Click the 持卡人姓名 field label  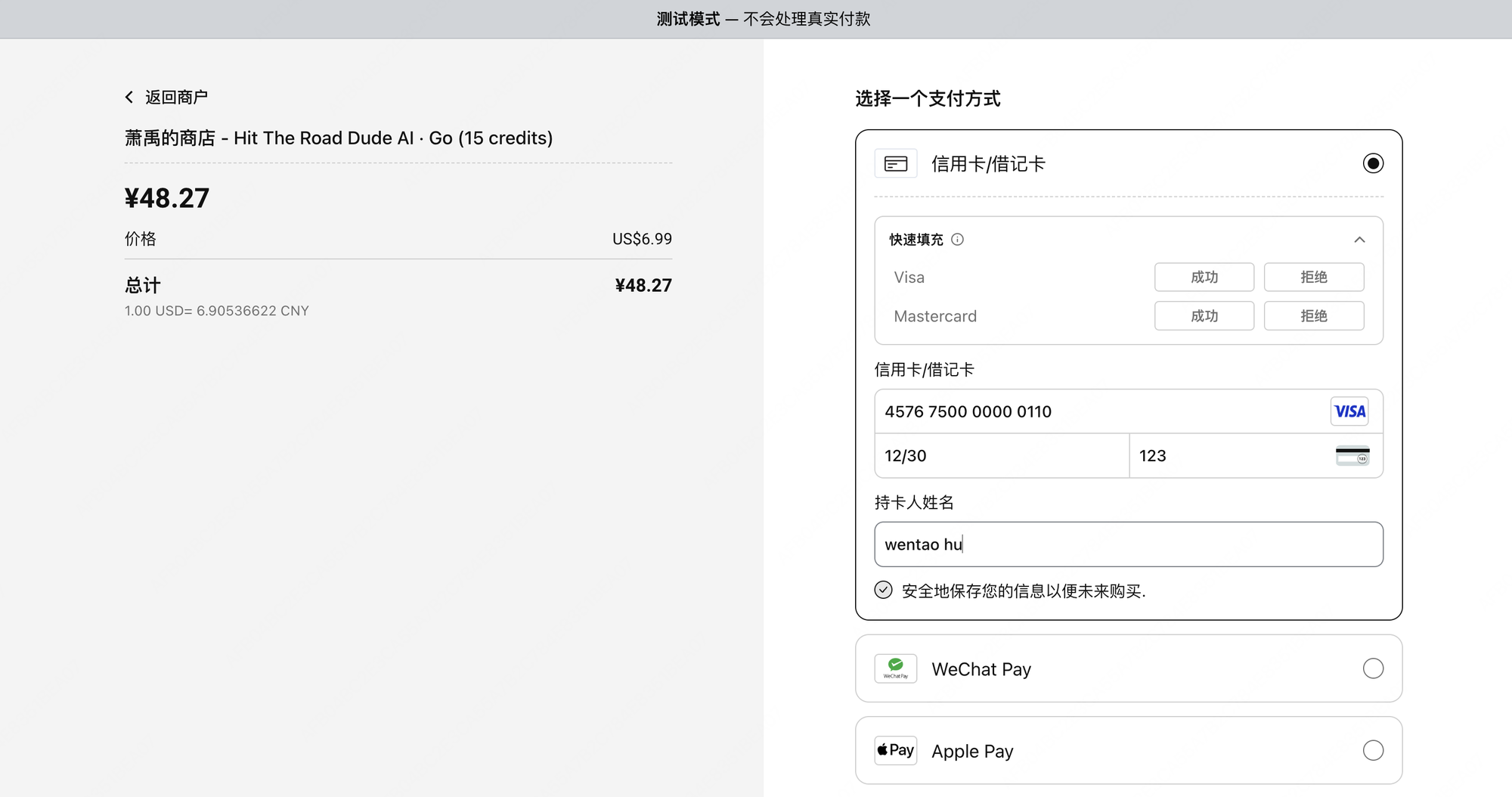coord(914,503)
